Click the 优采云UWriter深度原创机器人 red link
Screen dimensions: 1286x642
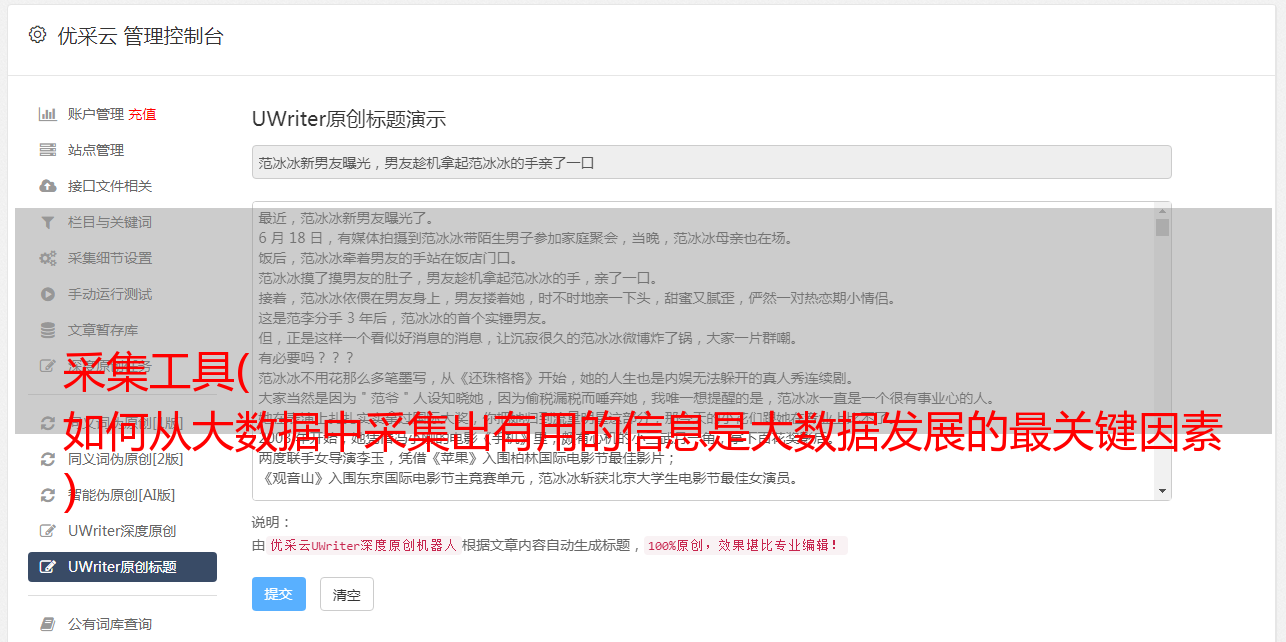tap(363, 546)
